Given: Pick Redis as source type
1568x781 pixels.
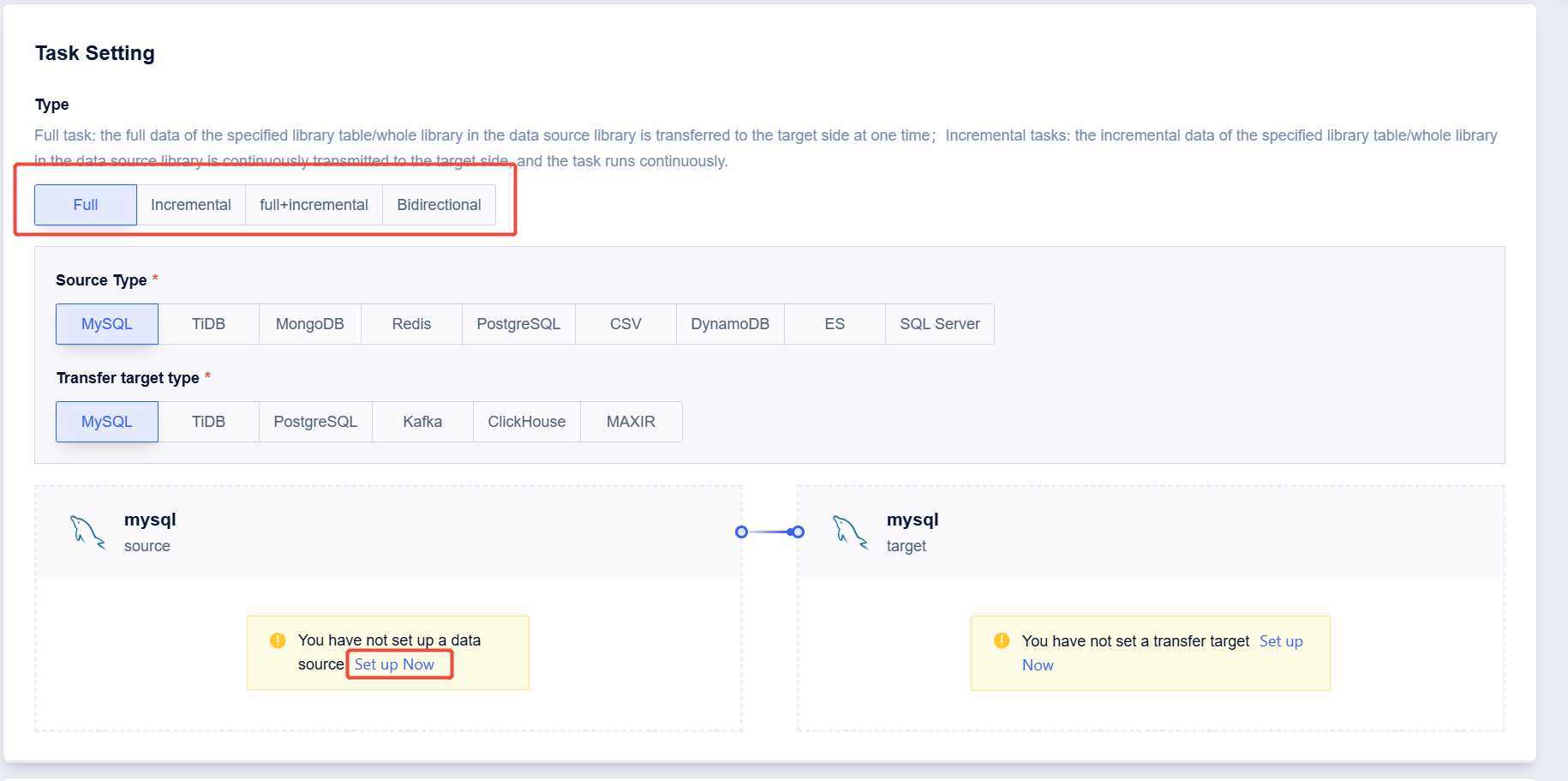Looking at the screenshot, I should click(x=412, y=324).
